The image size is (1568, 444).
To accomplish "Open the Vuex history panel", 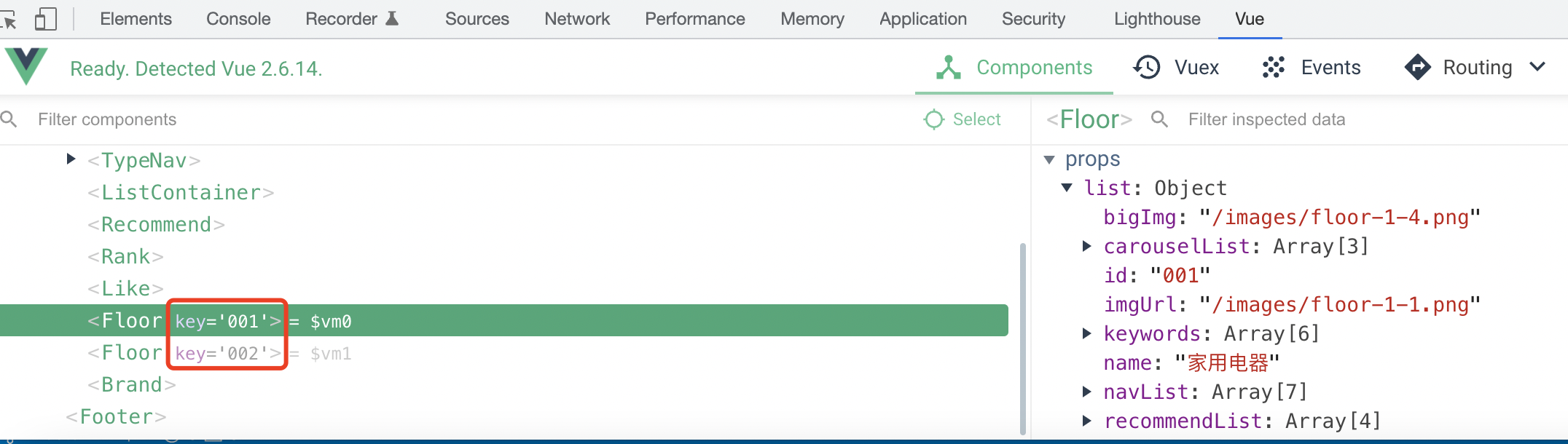I will click(1176, 68).
